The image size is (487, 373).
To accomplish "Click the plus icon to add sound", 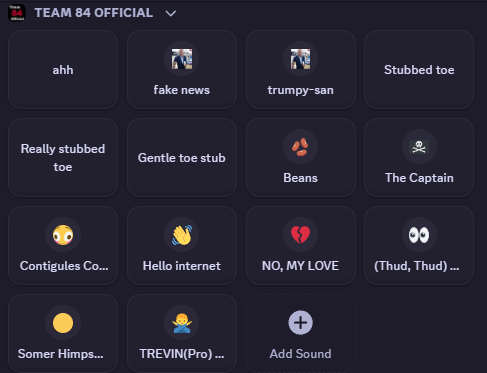I will point(300,323).
